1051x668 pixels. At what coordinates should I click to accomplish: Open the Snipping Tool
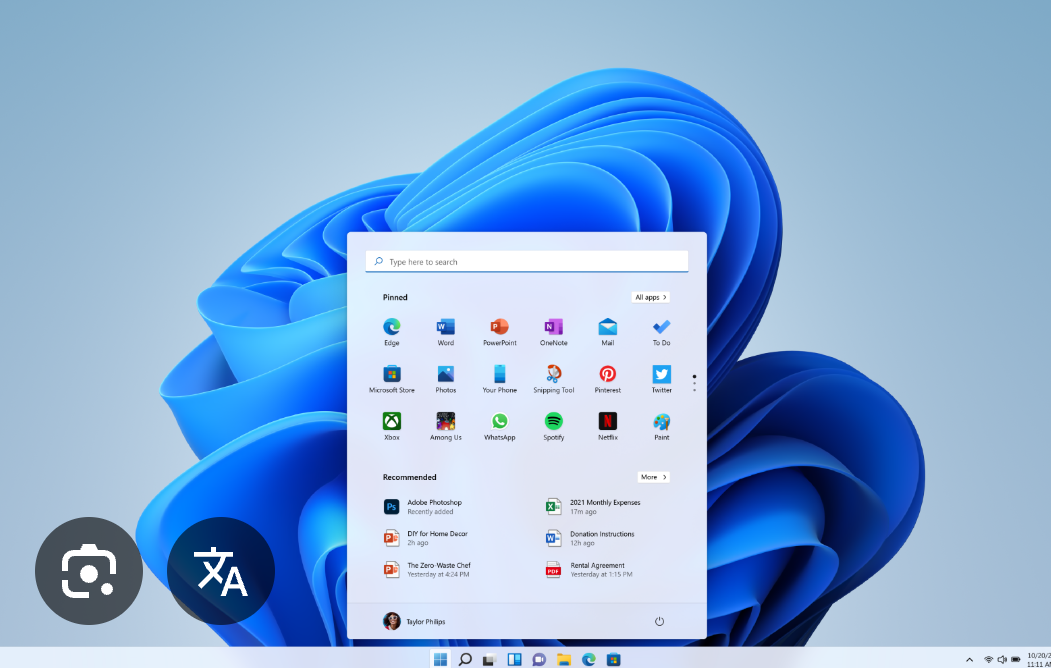click(553, 378)
